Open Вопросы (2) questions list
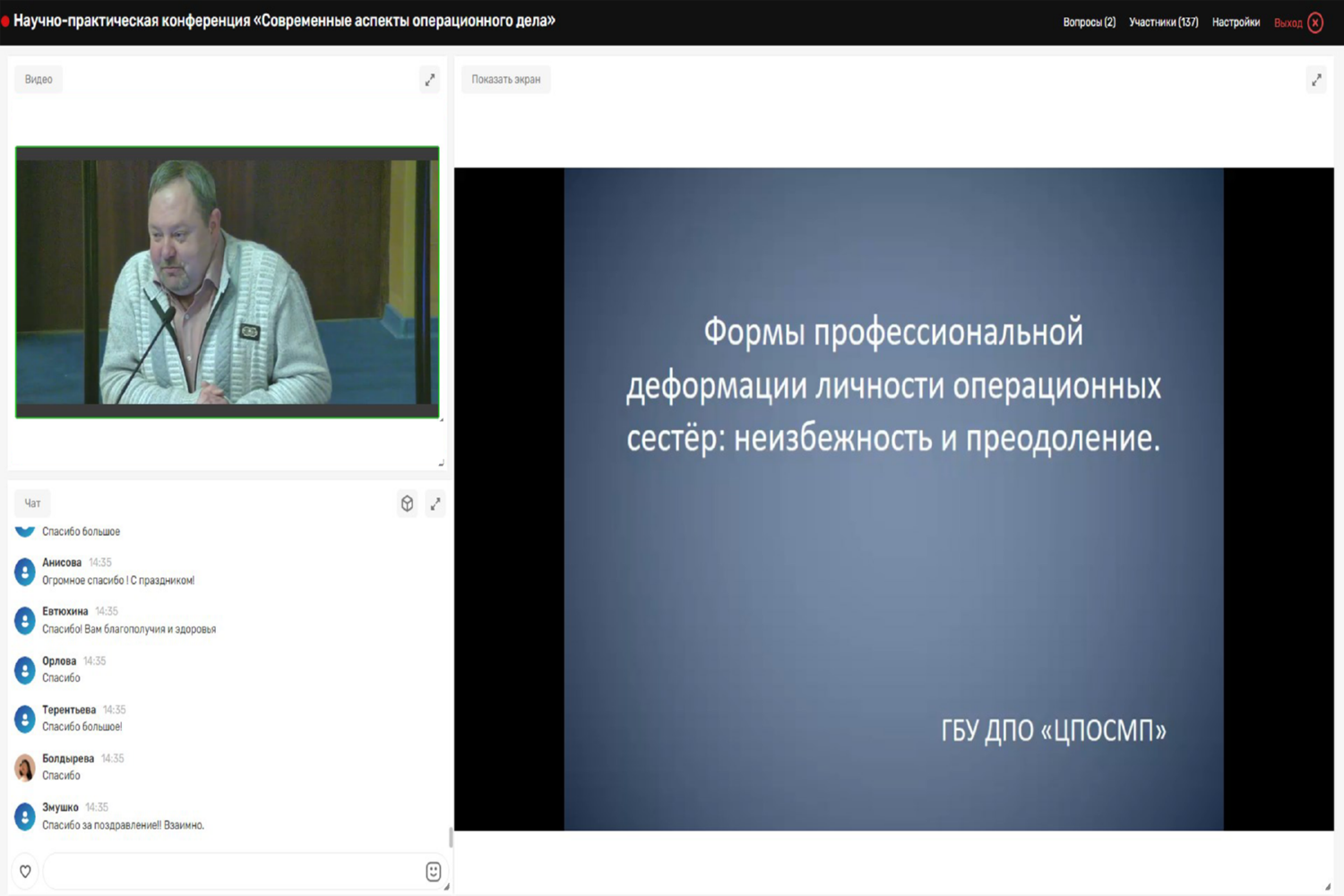Image resolution: width=1344 pixels, height=896 pixels. pos(1089,22)
